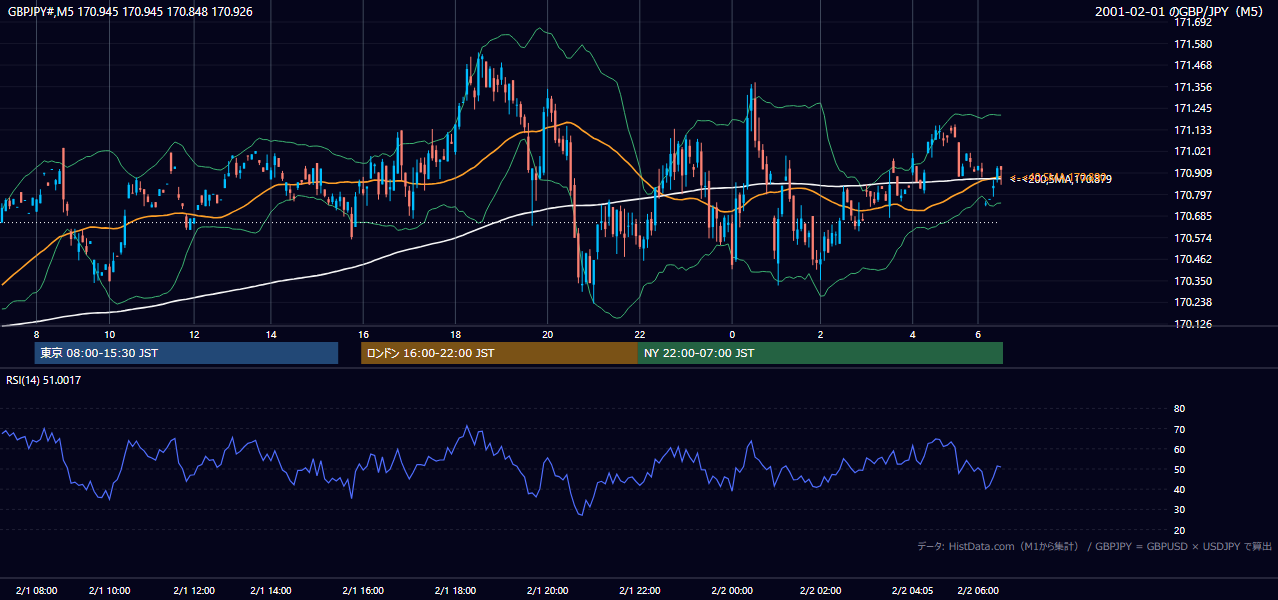Click hour label 8 under the price chart
The width and height of the screenshot is (1278, 600).
(36, 334)
